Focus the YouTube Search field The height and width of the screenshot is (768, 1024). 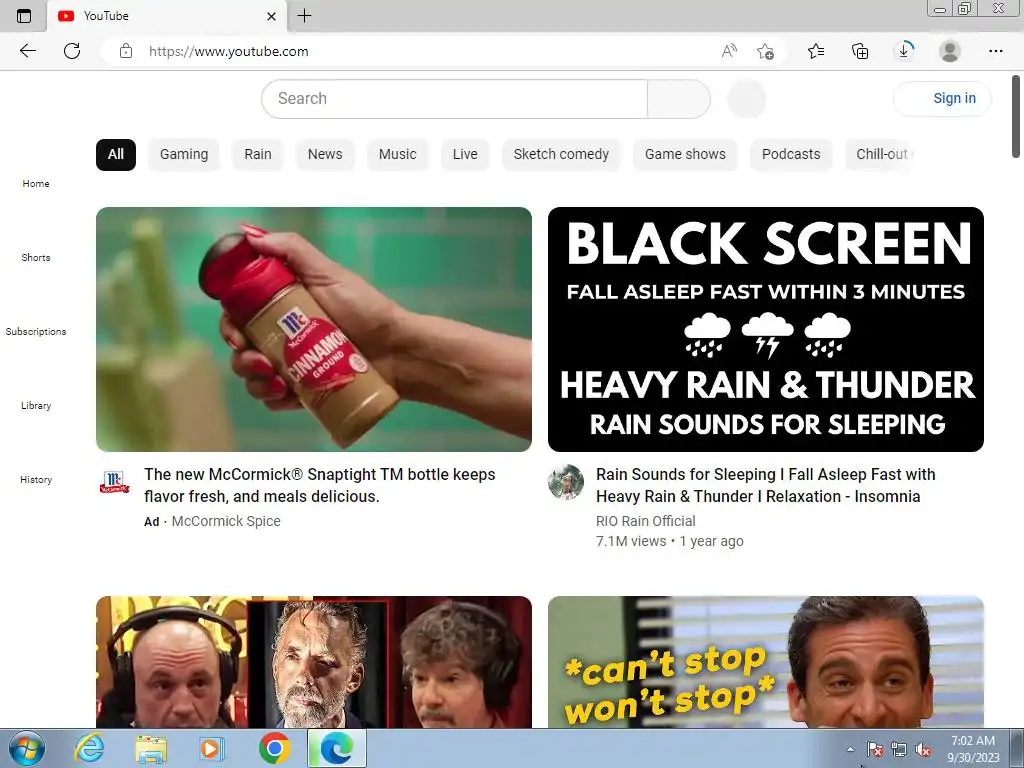coord(455,99)
